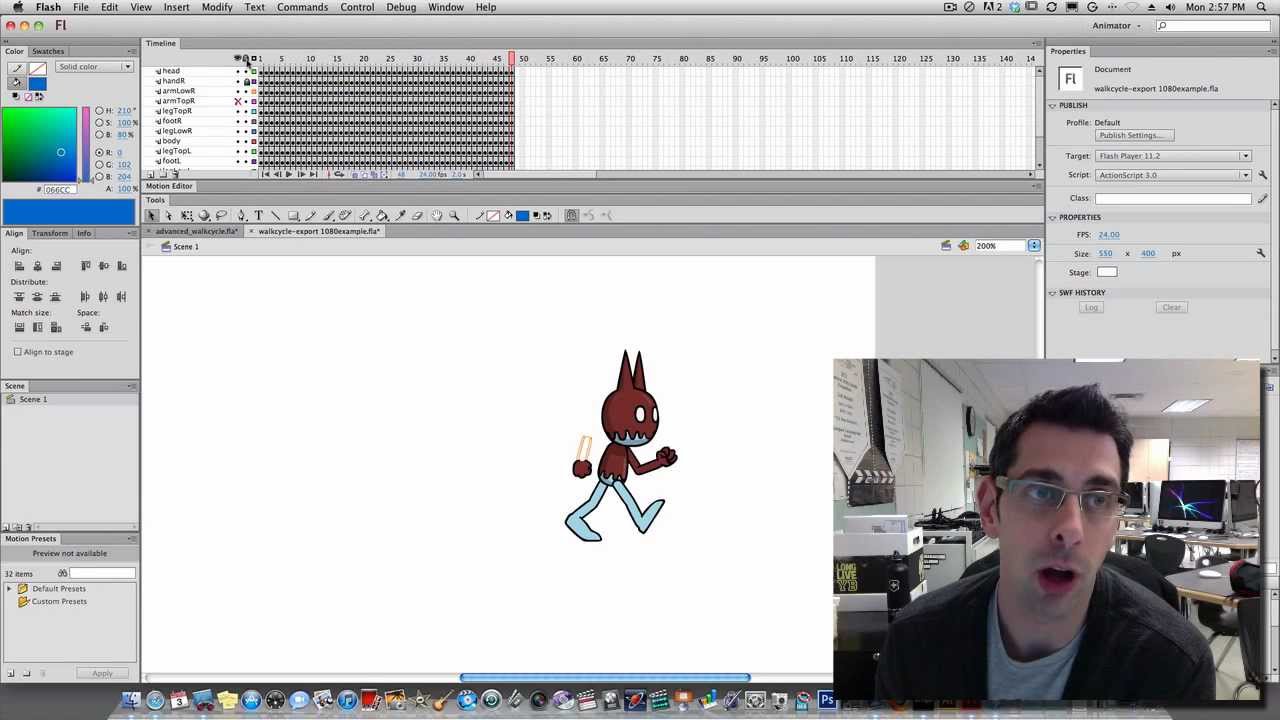The width and height of the screenshot is (1280, 720).
Task: Click inside the color gradient picker field
Action: click(40, 145)
